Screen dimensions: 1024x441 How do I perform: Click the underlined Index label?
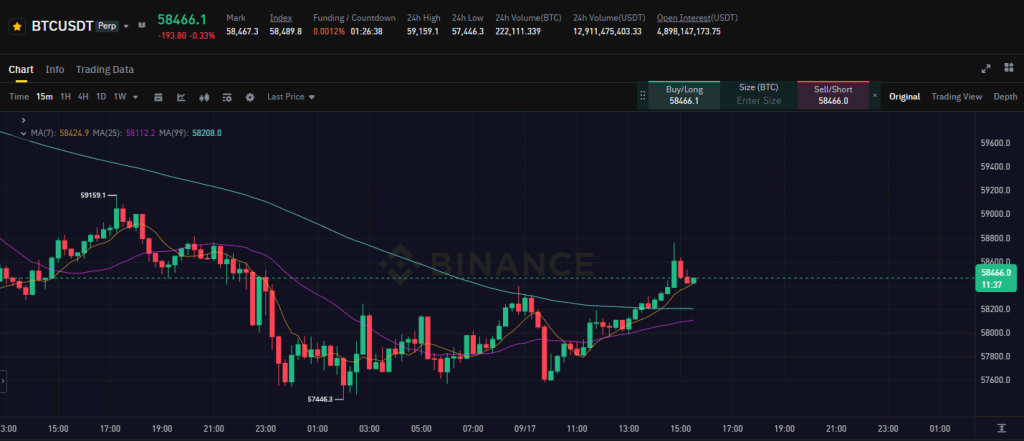coord(281,18)
